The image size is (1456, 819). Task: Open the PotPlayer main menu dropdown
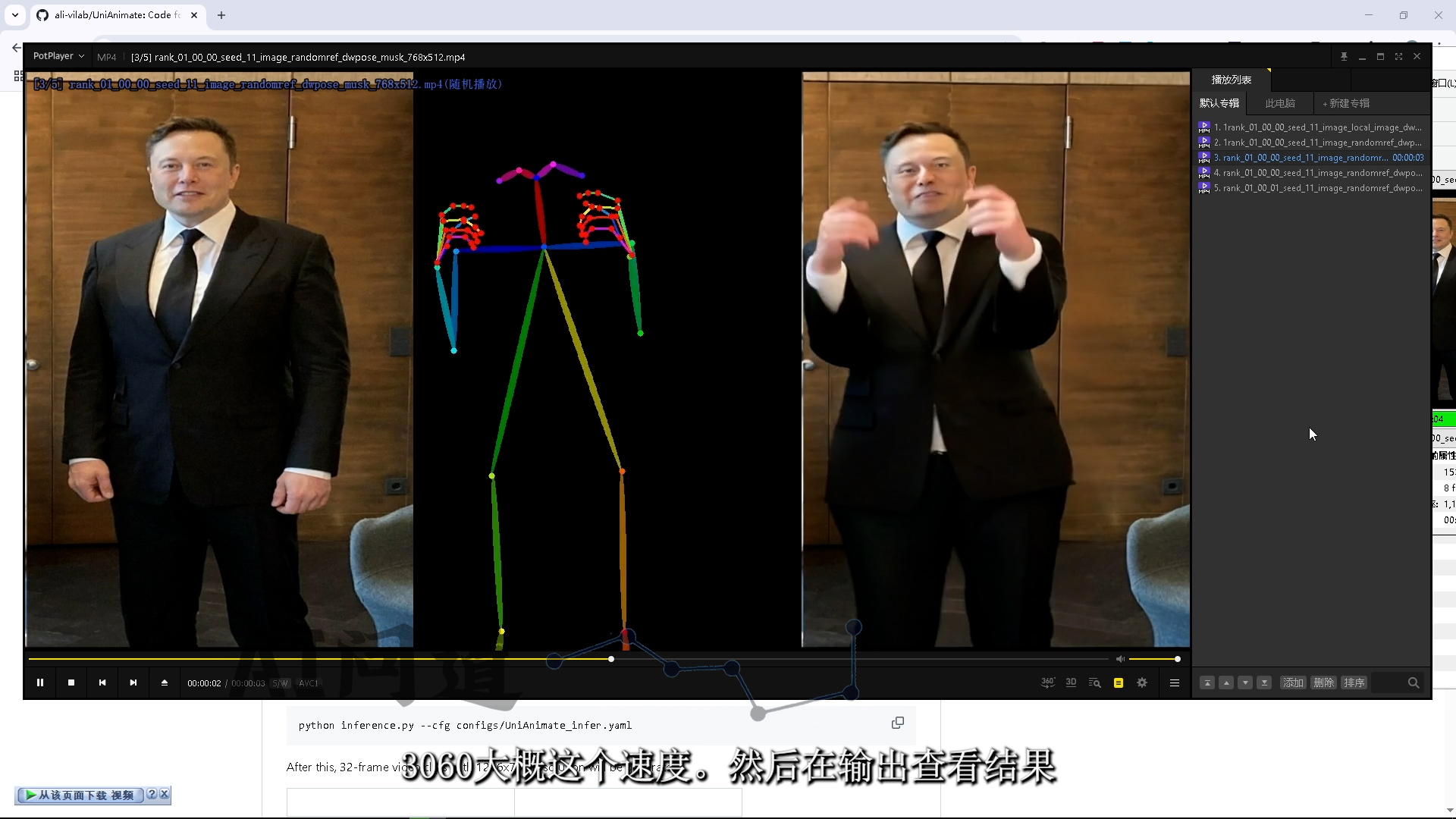58,56
